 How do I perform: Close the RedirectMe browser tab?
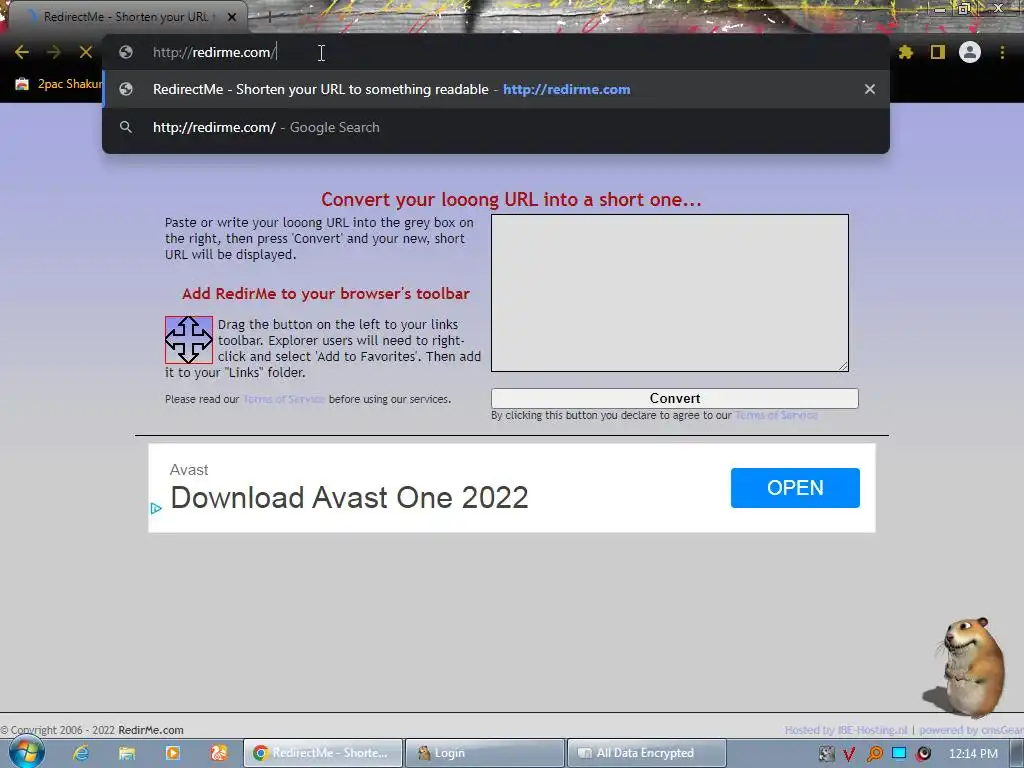pyautogui.click(x=232, y=17)
